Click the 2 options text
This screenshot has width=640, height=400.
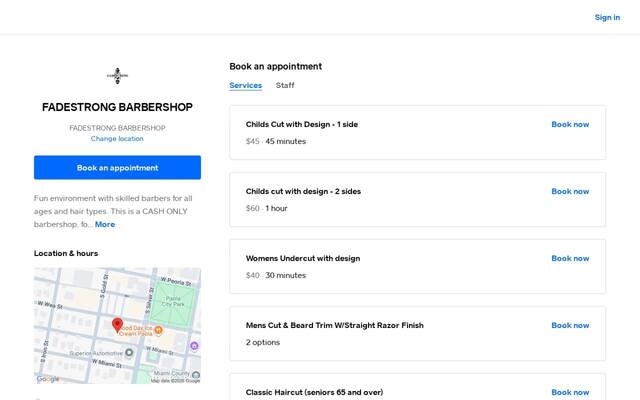tap(263, 342)
